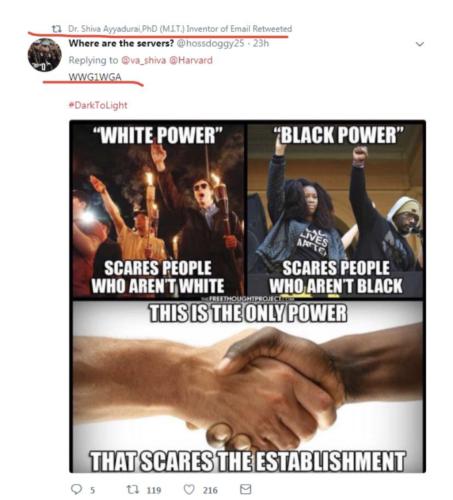The height and width of the screenshot is (500, 453).
Task: Open the handshake meme image
Action: pyautogui.click(x=248, y=387)
